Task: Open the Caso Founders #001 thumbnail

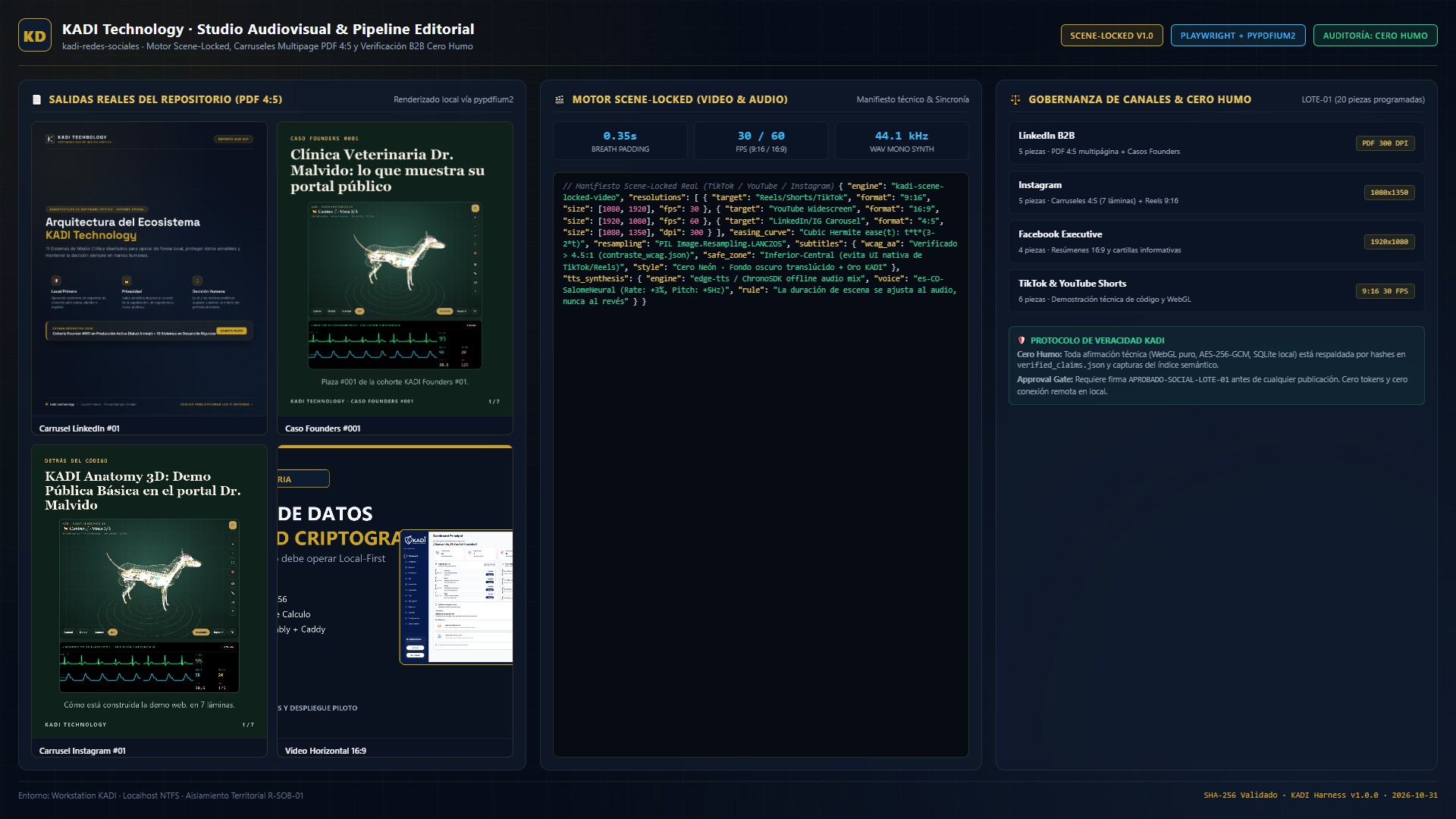Action: click(395, 278)
